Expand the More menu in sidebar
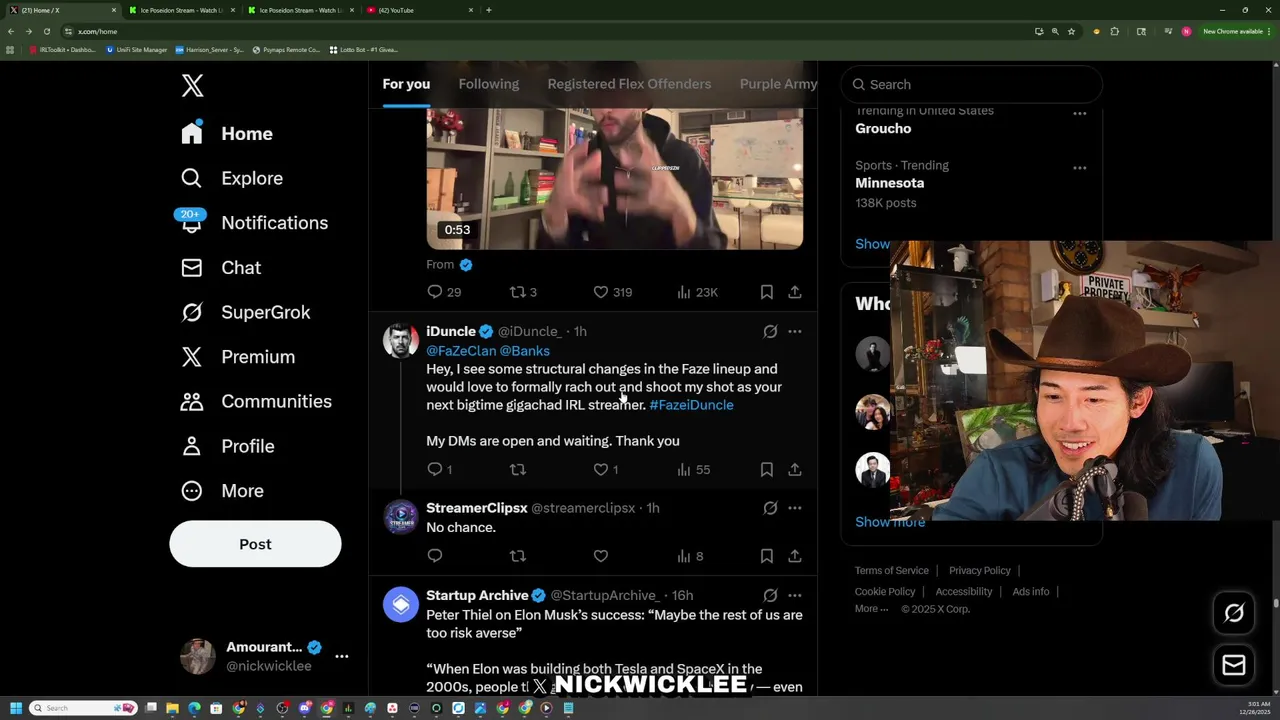 [x=222, y=490]
